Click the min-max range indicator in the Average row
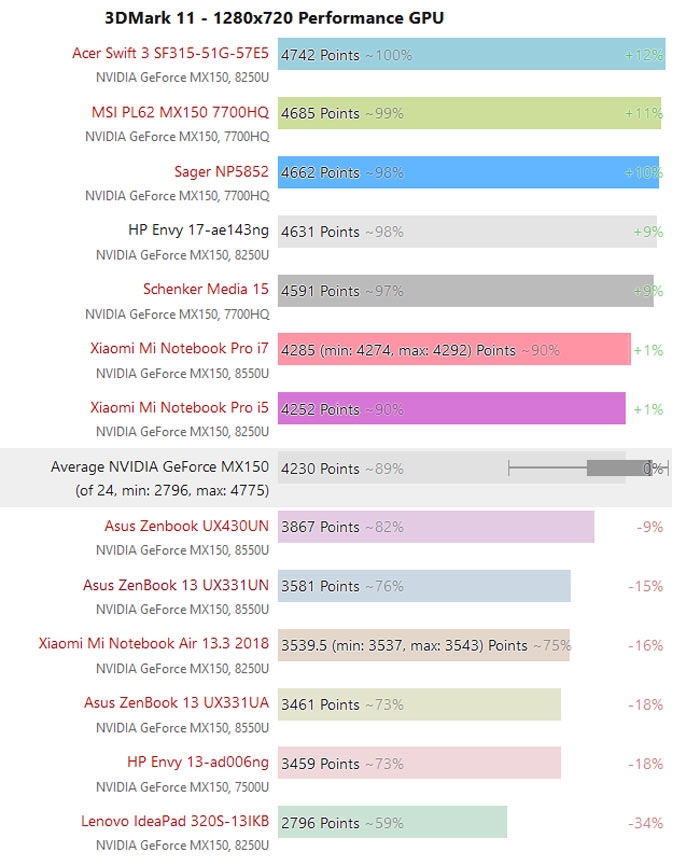This screenshot has height=866, width=700. click(585, 467)
